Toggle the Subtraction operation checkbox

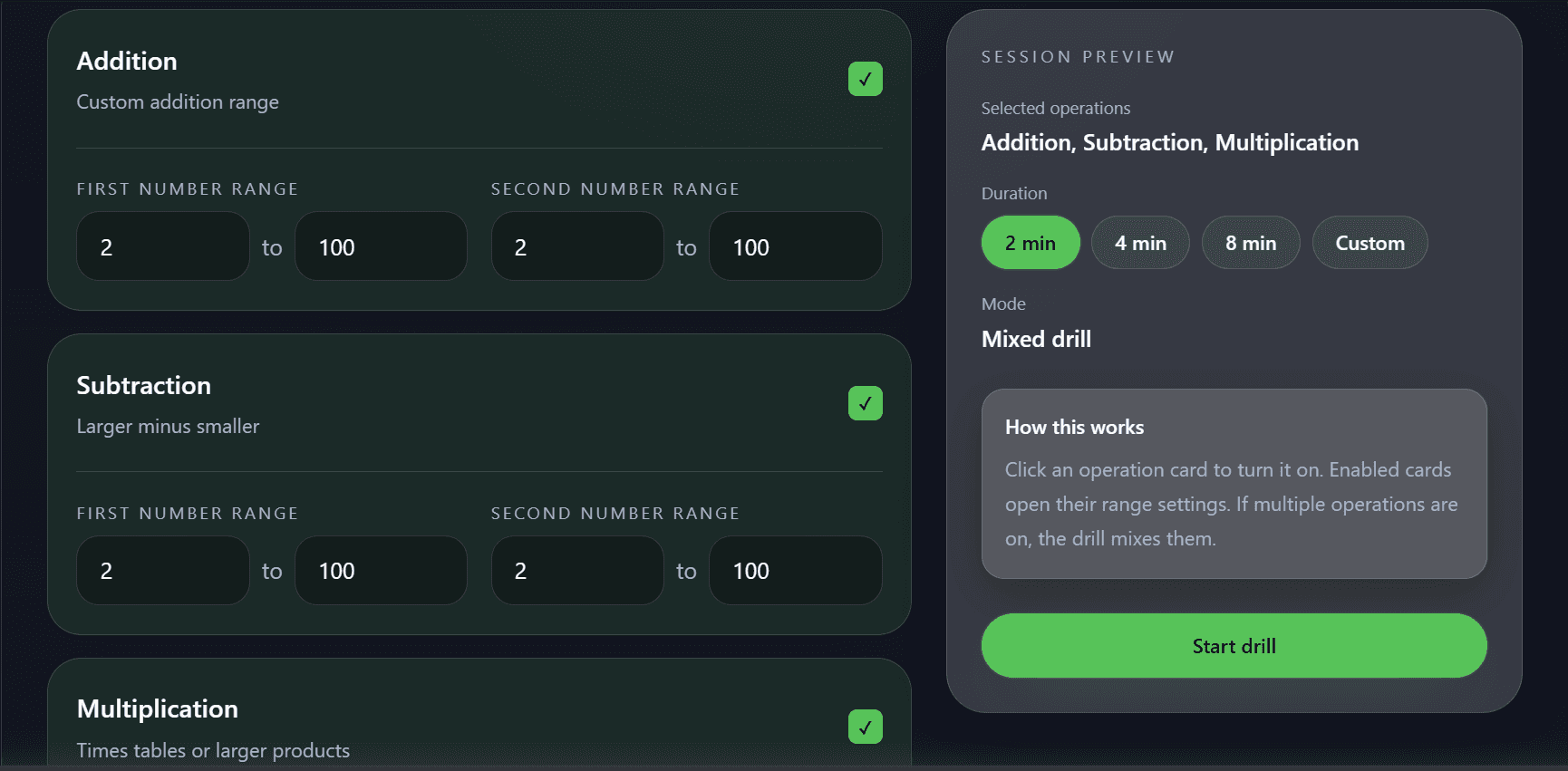point(865,403)
